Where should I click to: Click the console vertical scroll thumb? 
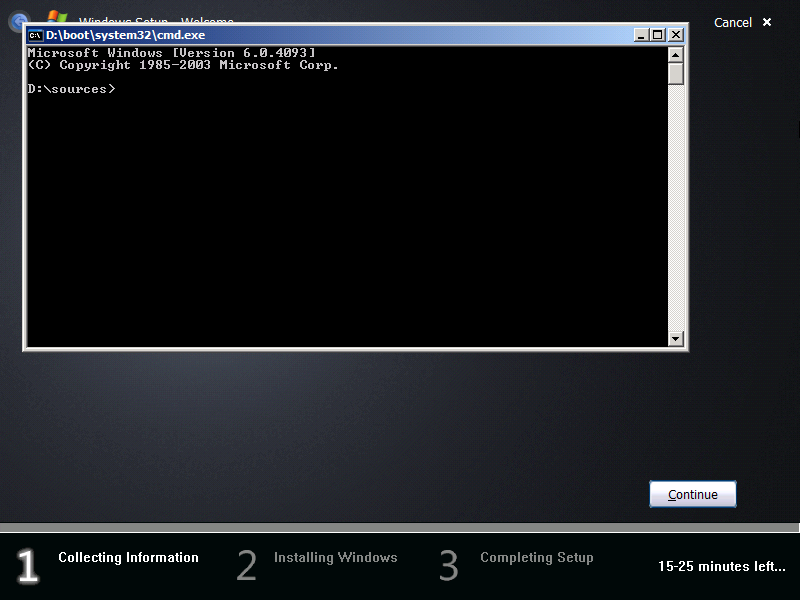(x=676, y=73)
